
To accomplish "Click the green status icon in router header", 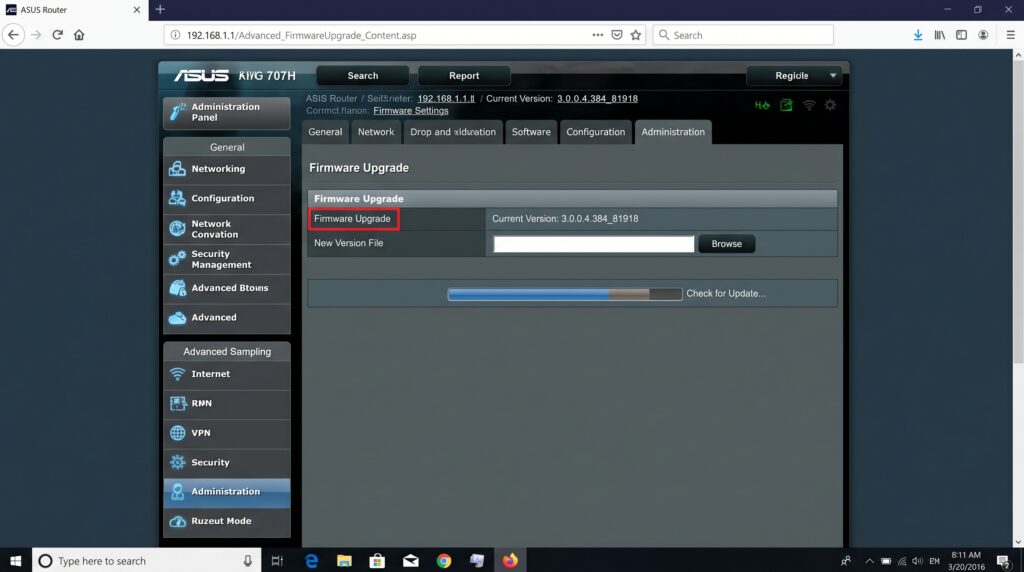I will (762, 105).
